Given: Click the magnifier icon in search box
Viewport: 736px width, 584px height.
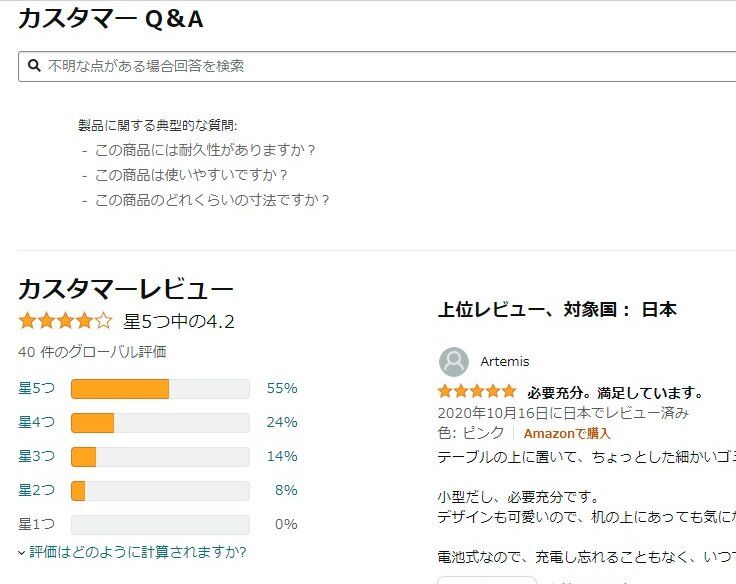Looking at the screenshot, I should (34, 66).
